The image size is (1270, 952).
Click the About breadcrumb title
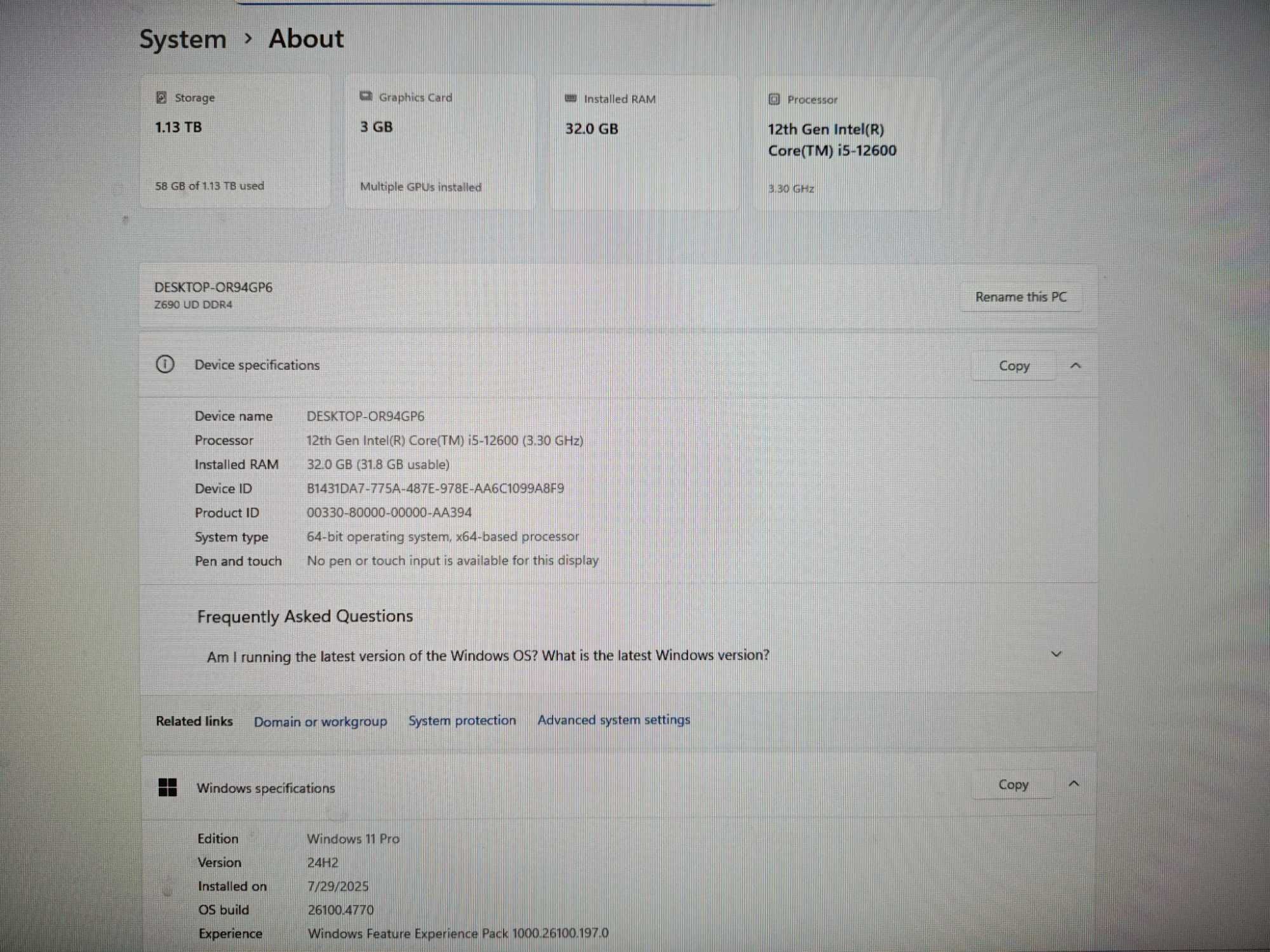(x=306, y=39)
